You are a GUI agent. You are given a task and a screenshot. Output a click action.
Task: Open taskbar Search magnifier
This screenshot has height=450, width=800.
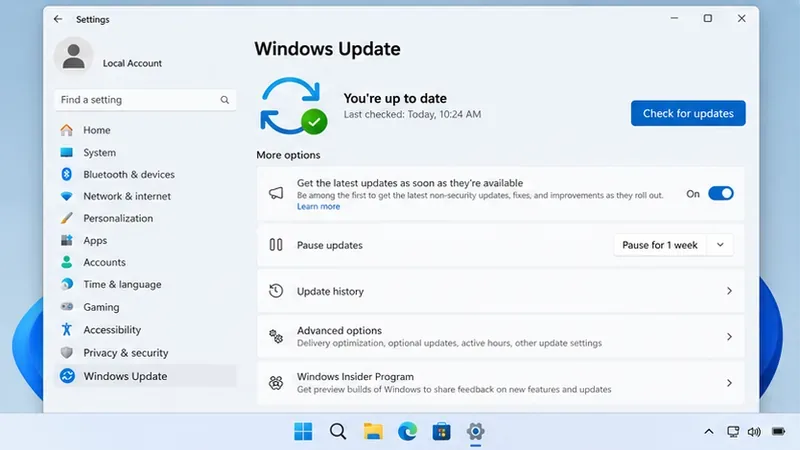(x=338, y=432)
